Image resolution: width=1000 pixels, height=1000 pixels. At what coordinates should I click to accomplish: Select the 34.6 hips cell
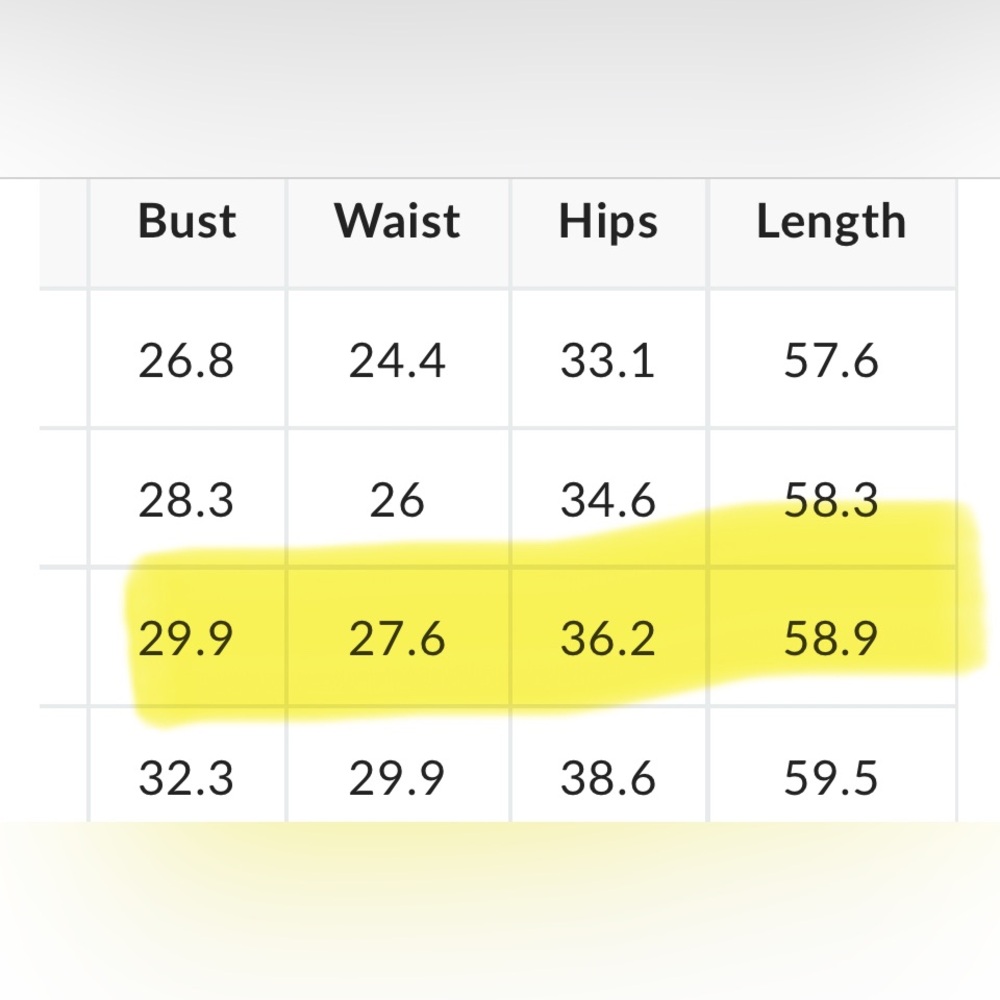pyautogui.click(x=608, y=499)
